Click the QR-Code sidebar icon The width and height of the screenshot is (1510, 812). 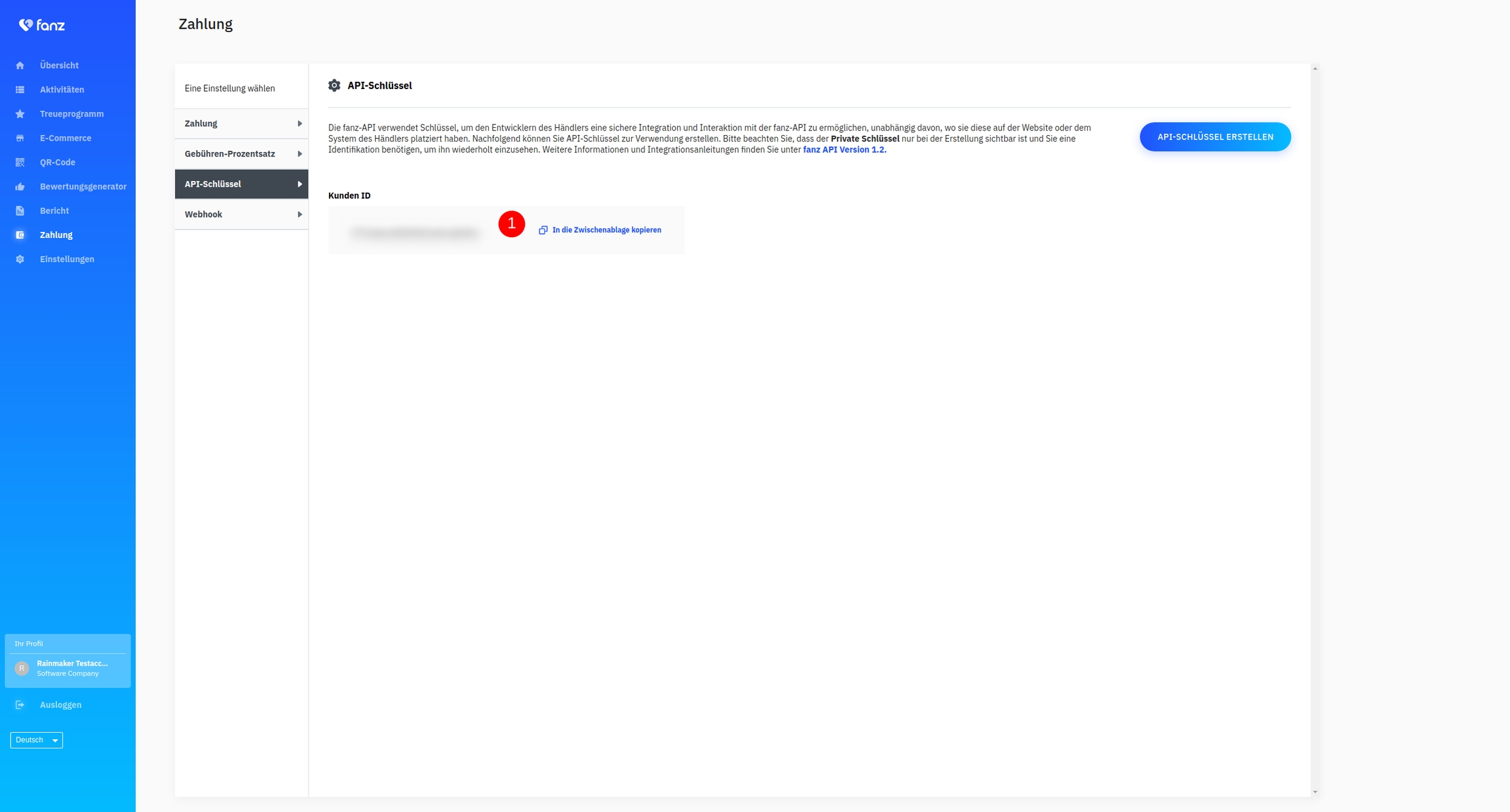20,163
